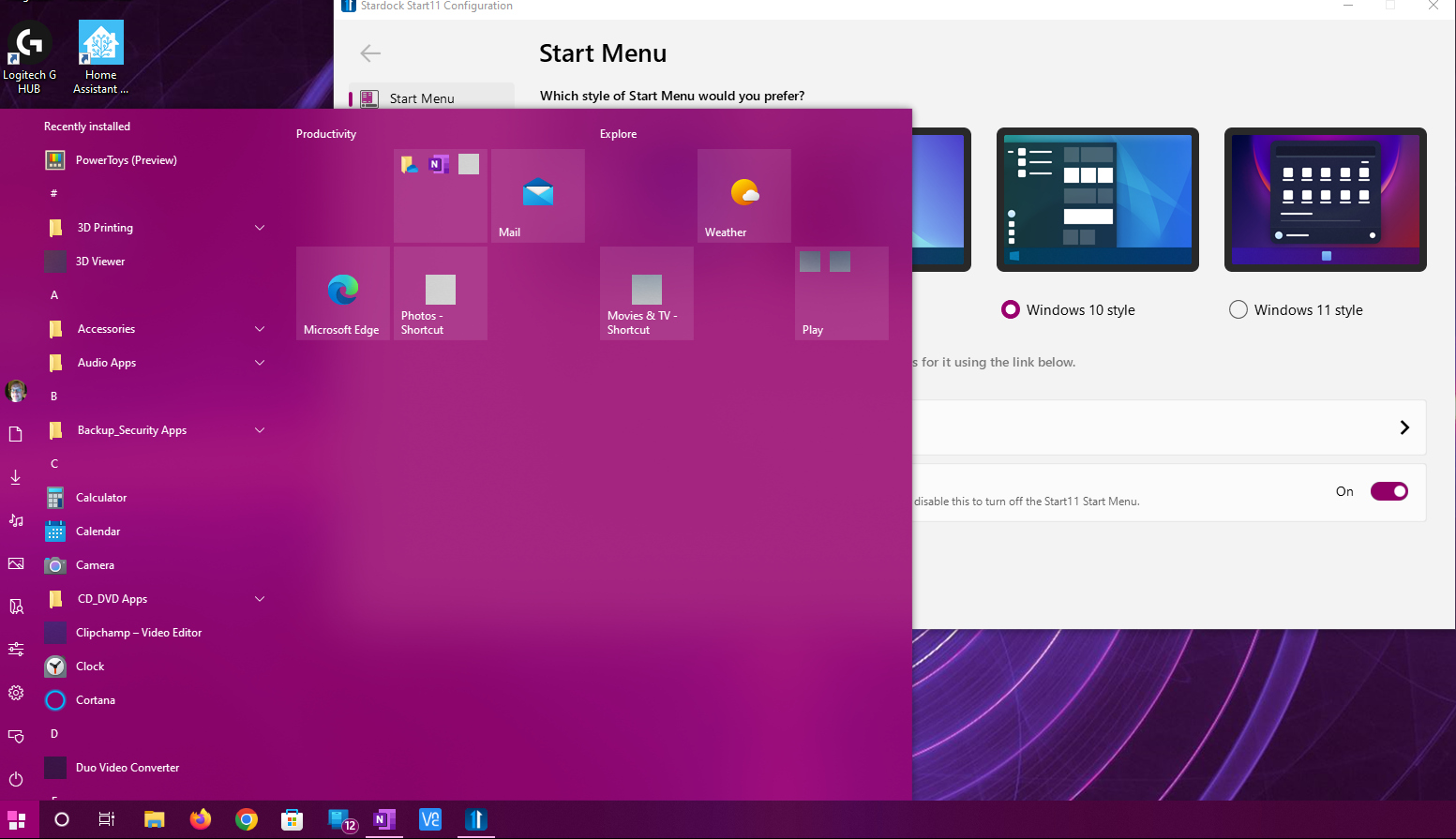Open Pictures from Start sidebar
Image resolution: width=1456 pixels, height=839 pixels.
pos(16,563)
